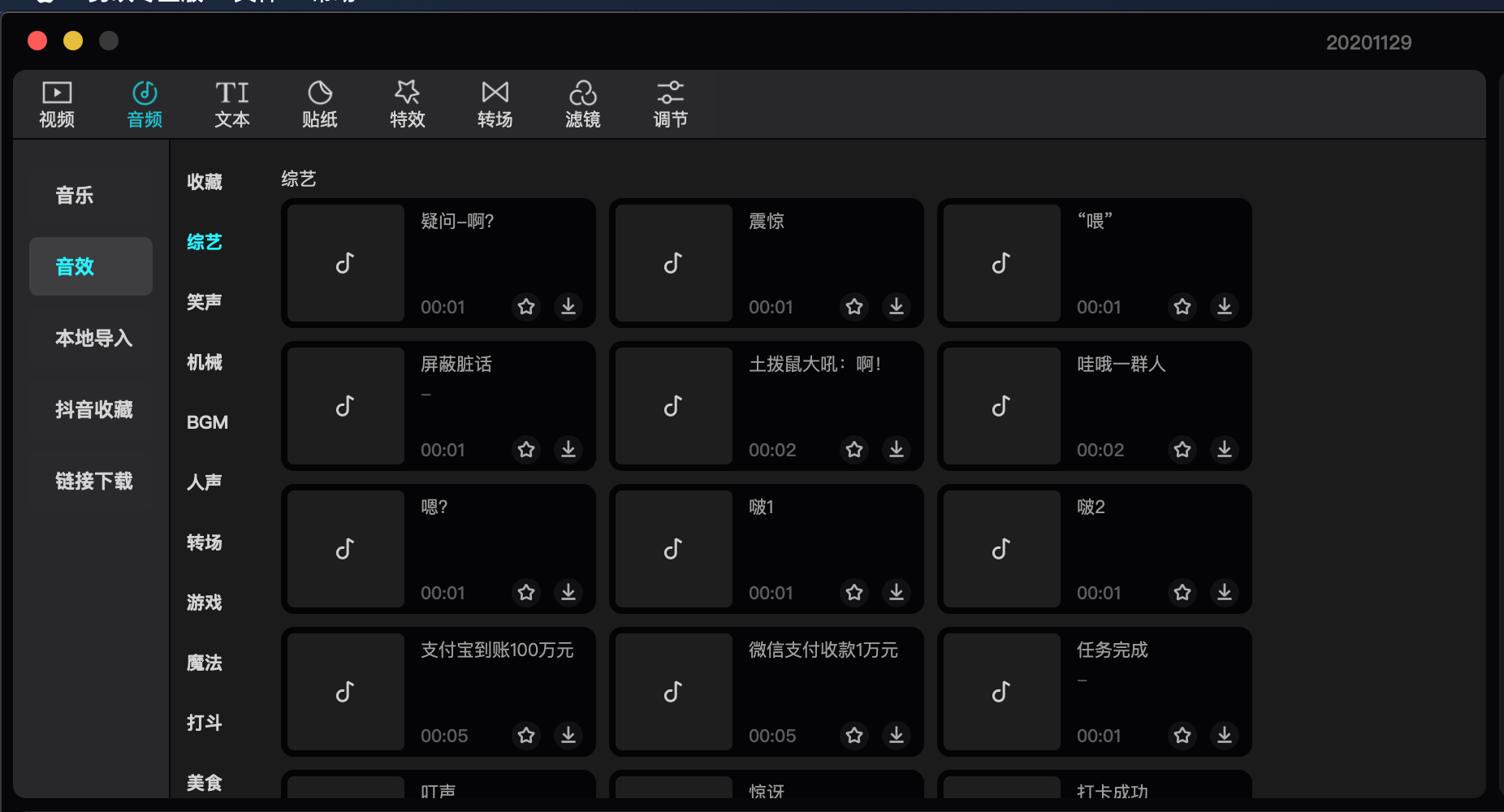This screenshot has height=812, width=1504.
Task: Download the 疑问-啊? sound effect
Action: pyautogui.click(x=568, y=306)
